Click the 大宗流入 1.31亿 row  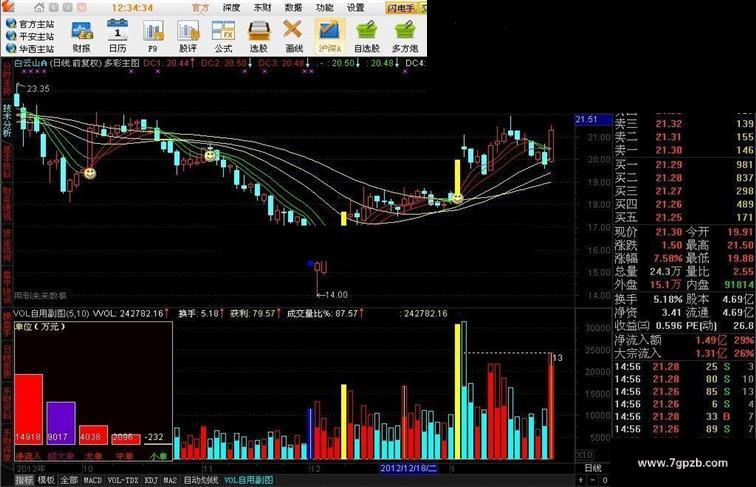point(684,353)
